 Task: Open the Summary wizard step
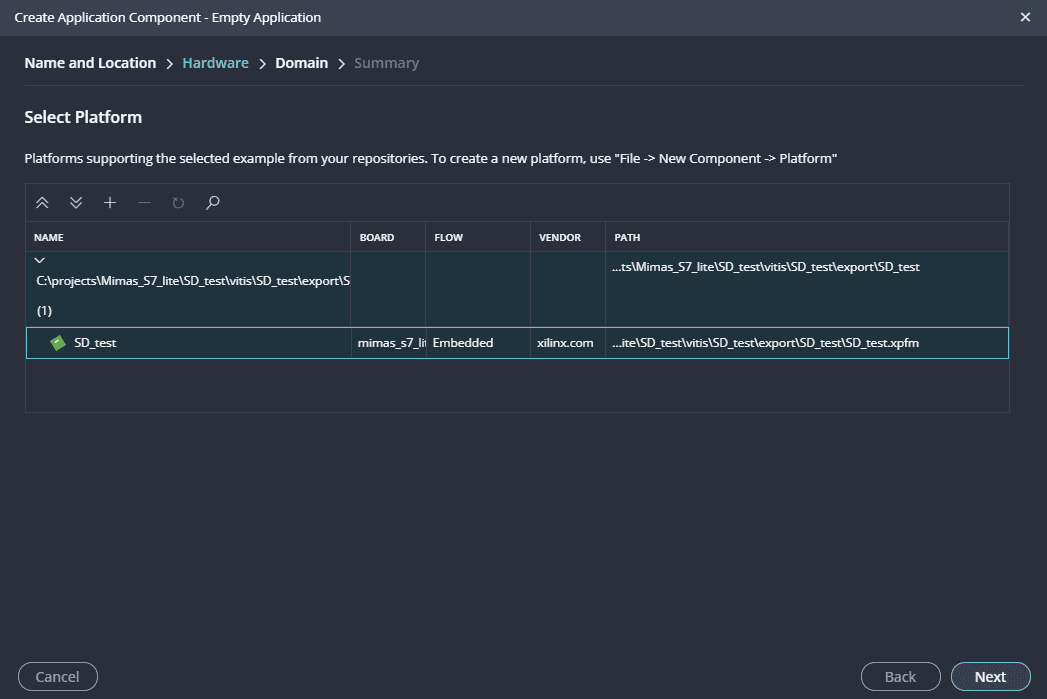[x=386, y=63]
